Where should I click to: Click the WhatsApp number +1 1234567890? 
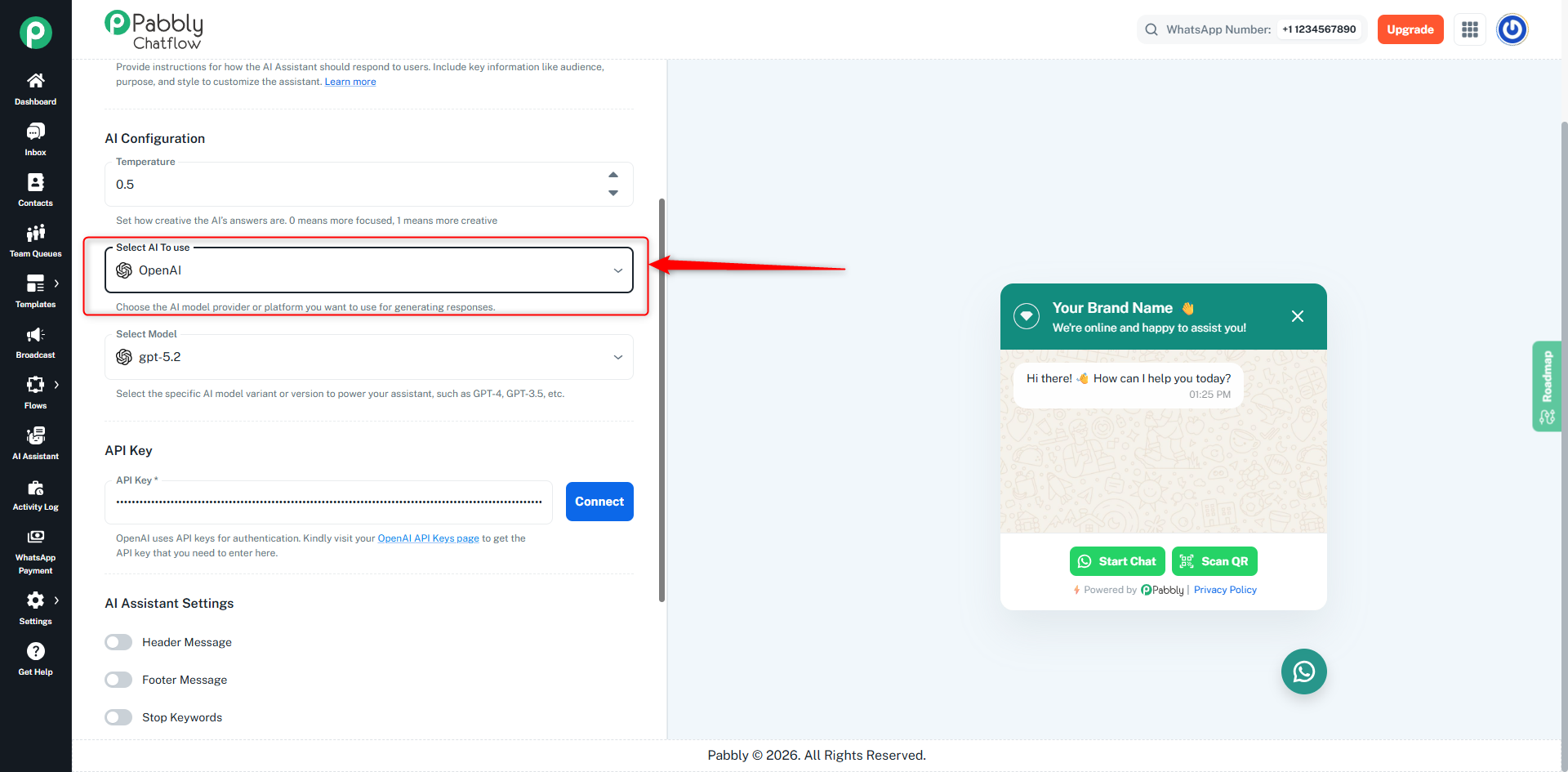click(1319, 29)
